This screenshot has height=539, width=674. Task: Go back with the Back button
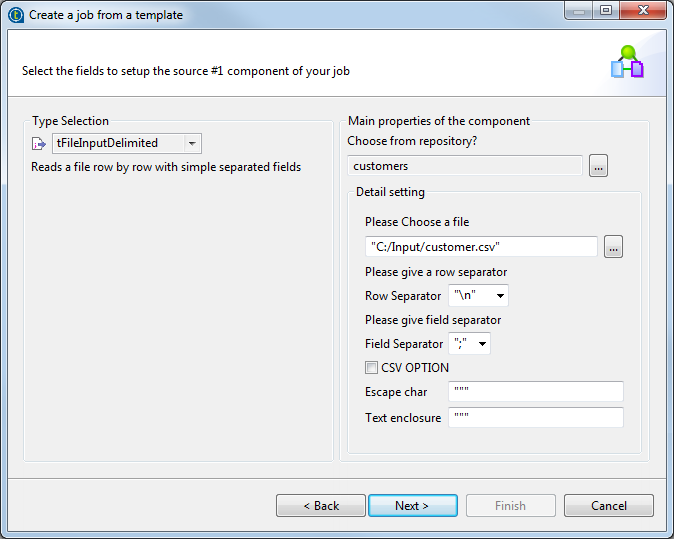pos(320,506)
